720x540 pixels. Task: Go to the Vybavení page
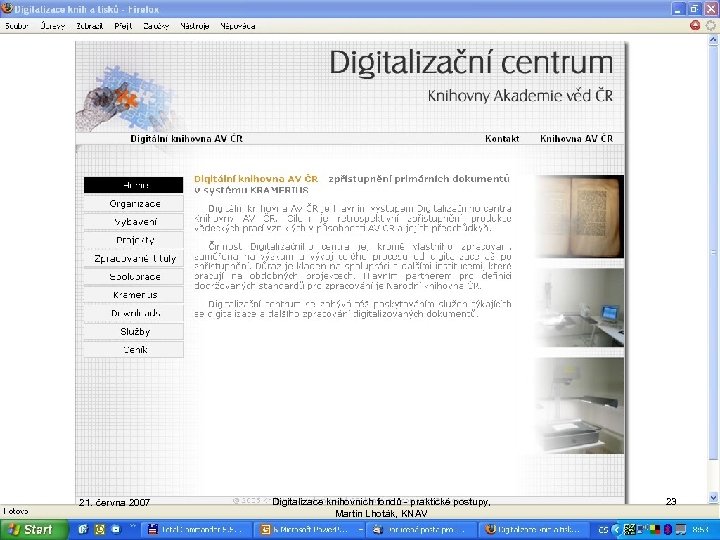133,222
